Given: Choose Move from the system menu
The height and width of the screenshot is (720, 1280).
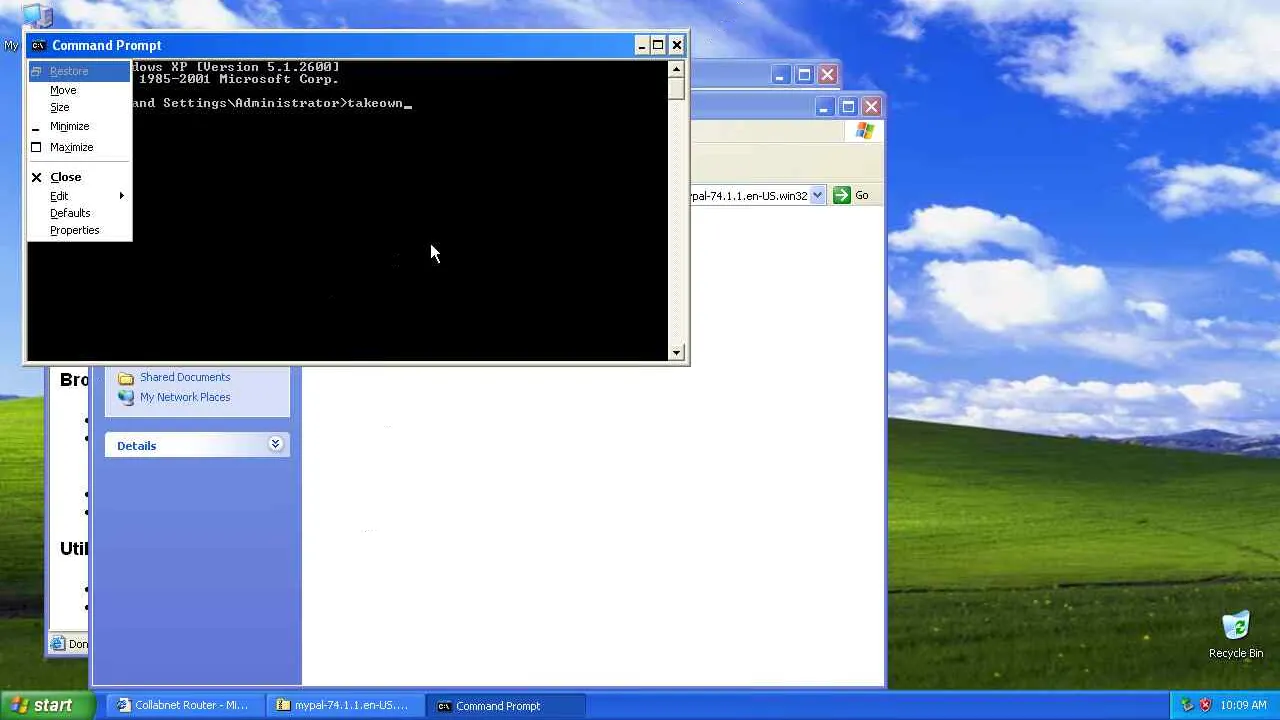Looking at the screenshot, I should (80, 90).
